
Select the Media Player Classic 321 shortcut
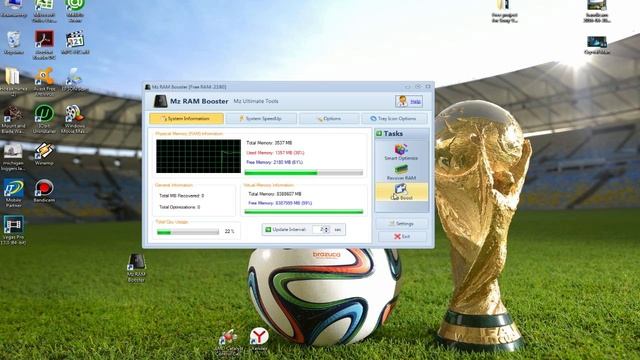coord(75,43)
